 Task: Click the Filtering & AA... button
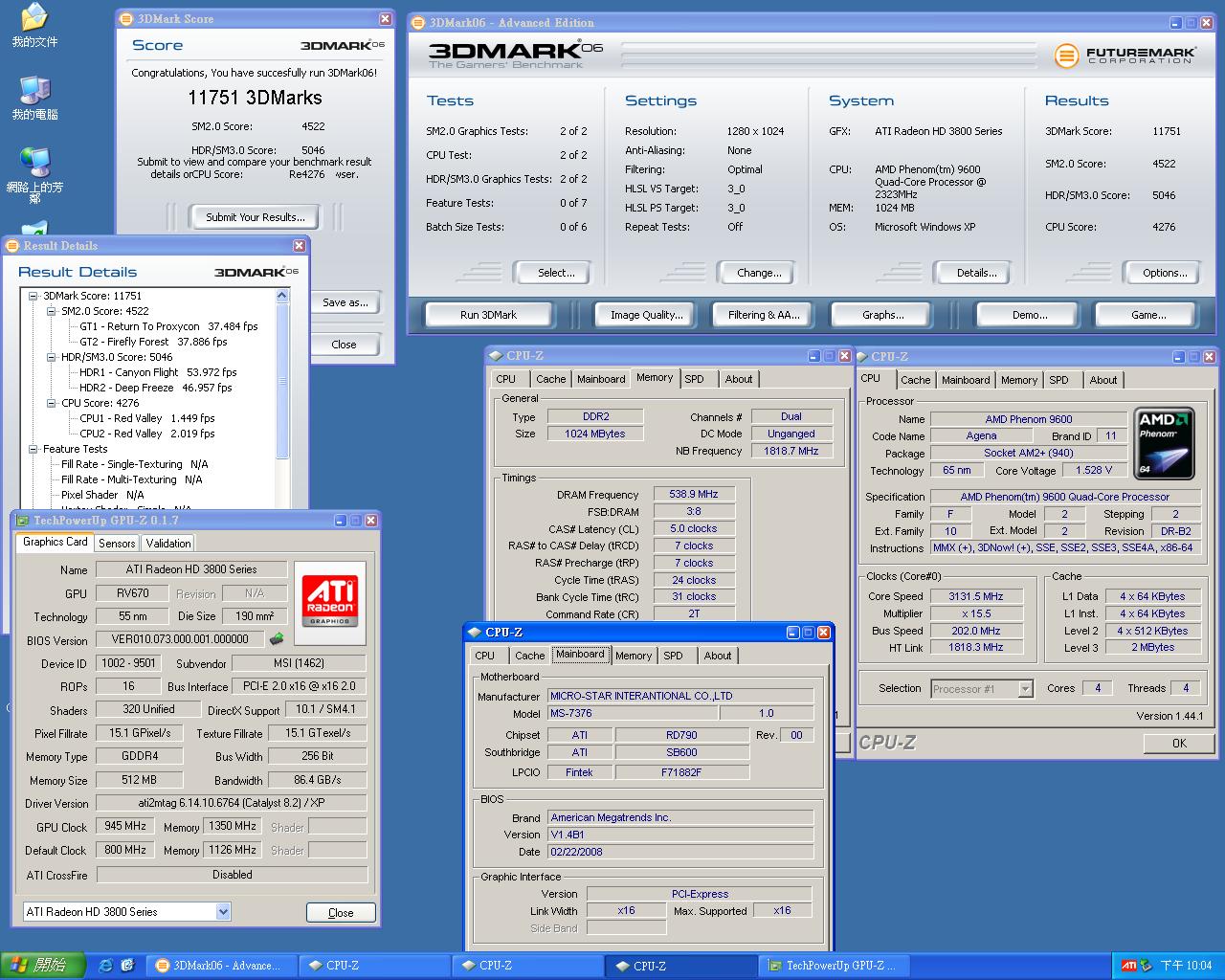tap(764, 315)
